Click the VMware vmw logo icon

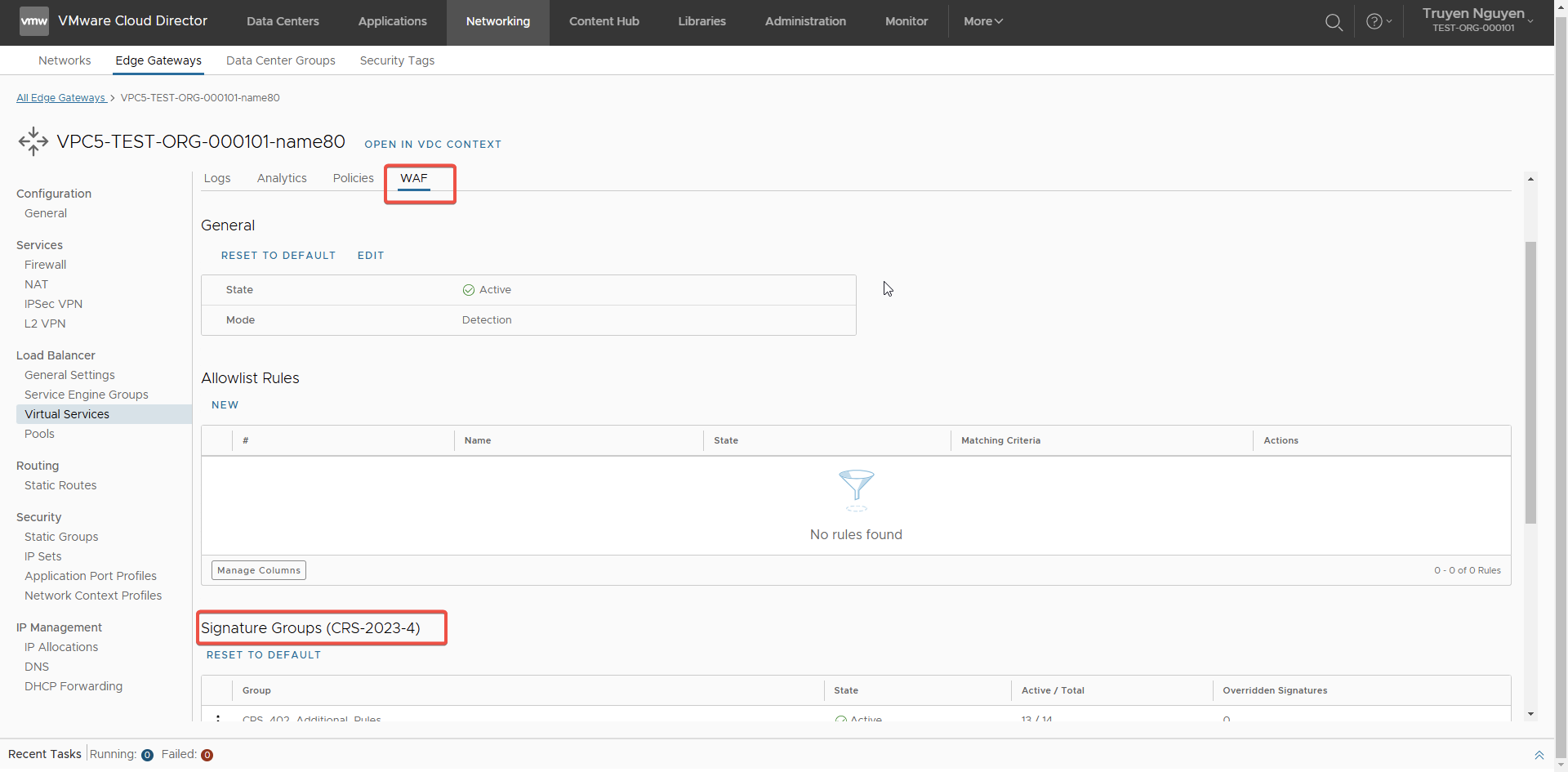click(x=33, y=21)
